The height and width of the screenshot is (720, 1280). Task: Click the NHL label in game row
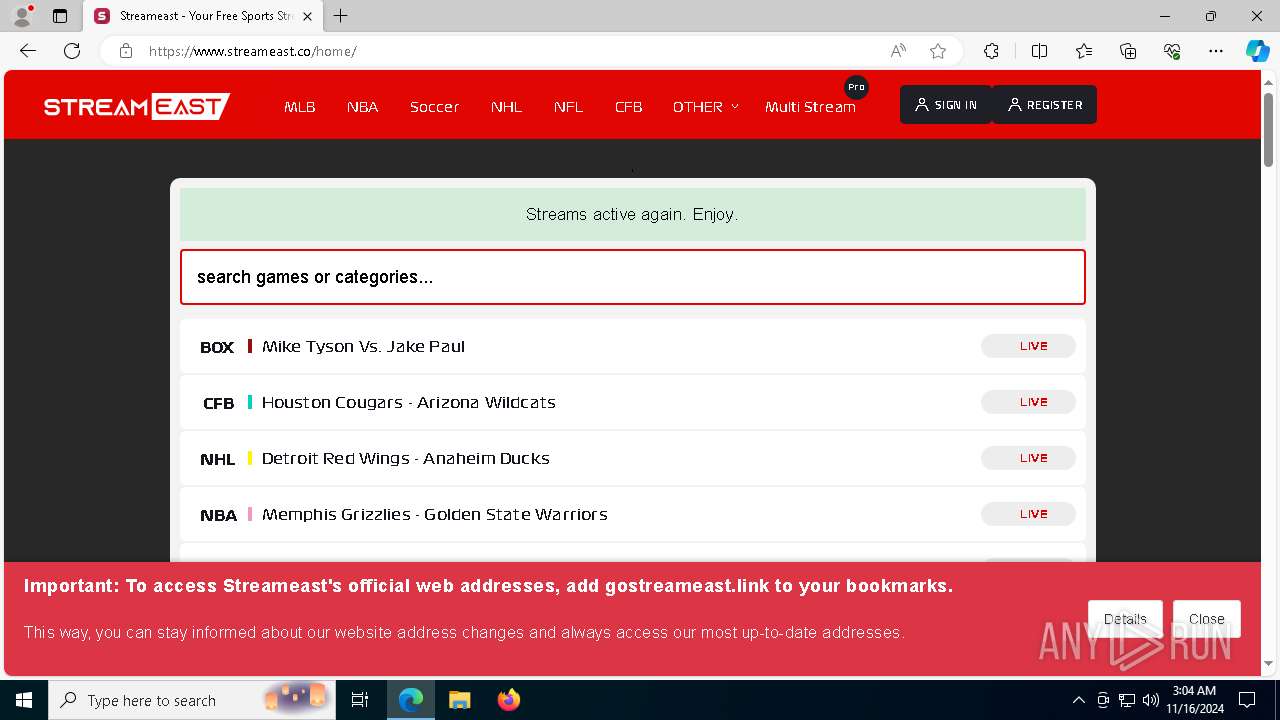point(217,459)
